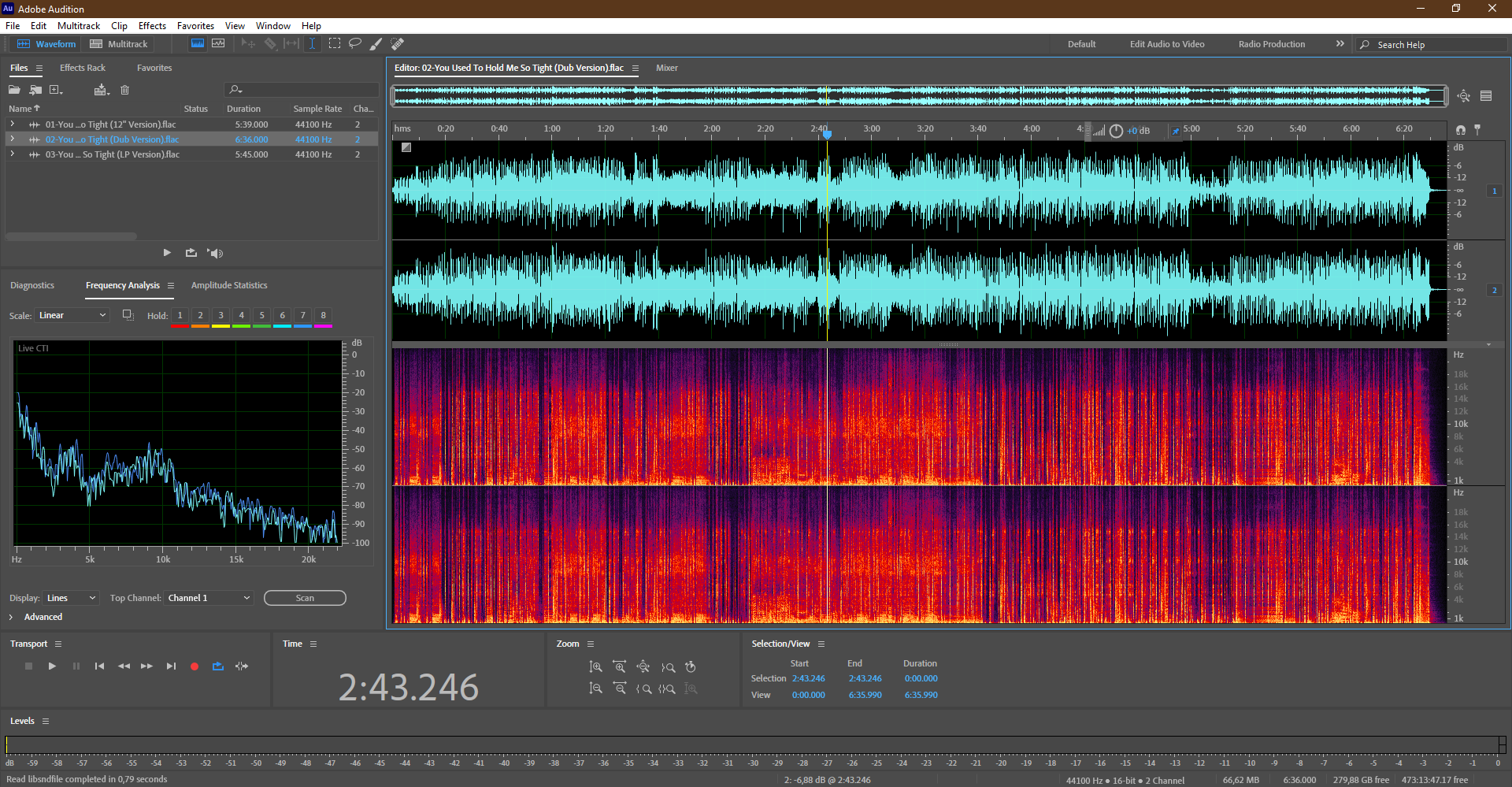Click the Scan button
Image resolution: width=1512 pixels, height=787 pixels.
point(305,598)
